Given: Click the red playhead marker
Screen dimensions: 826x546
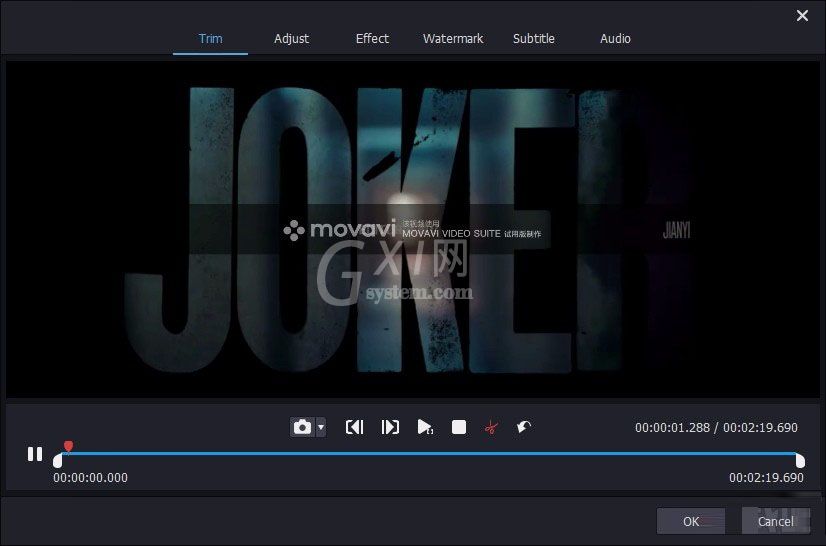Looking at the screenshot, I should tap(68, 447).
